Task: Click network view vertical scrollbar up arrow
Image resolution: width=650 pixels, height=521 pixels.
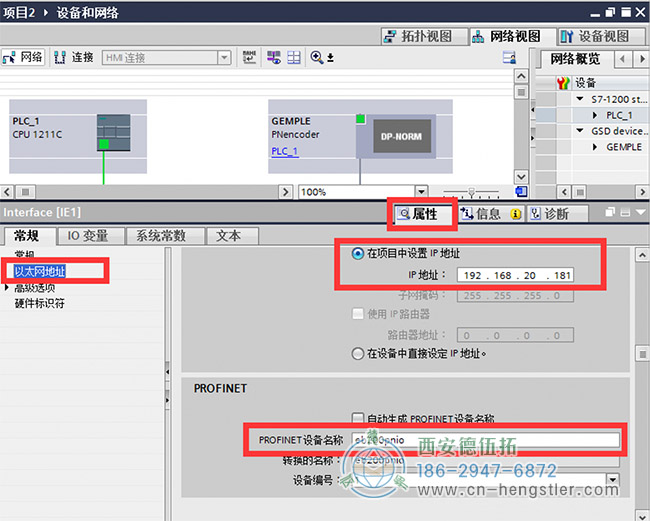Action: pos(521,76)
